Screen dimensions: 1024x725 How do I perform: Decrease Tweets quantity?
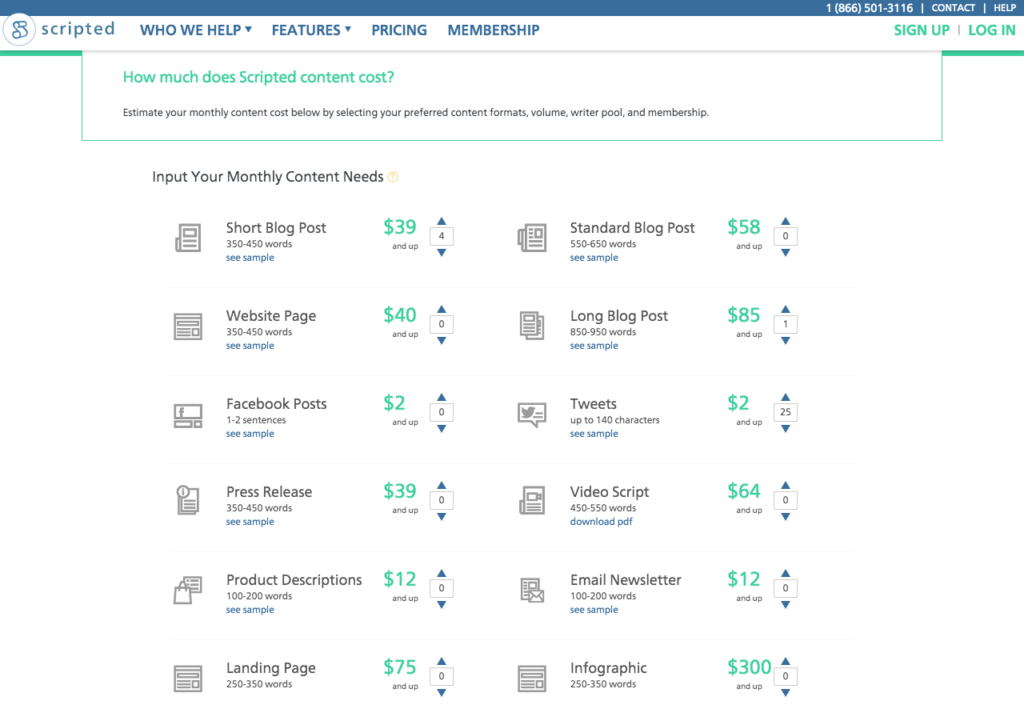point(786,428)
